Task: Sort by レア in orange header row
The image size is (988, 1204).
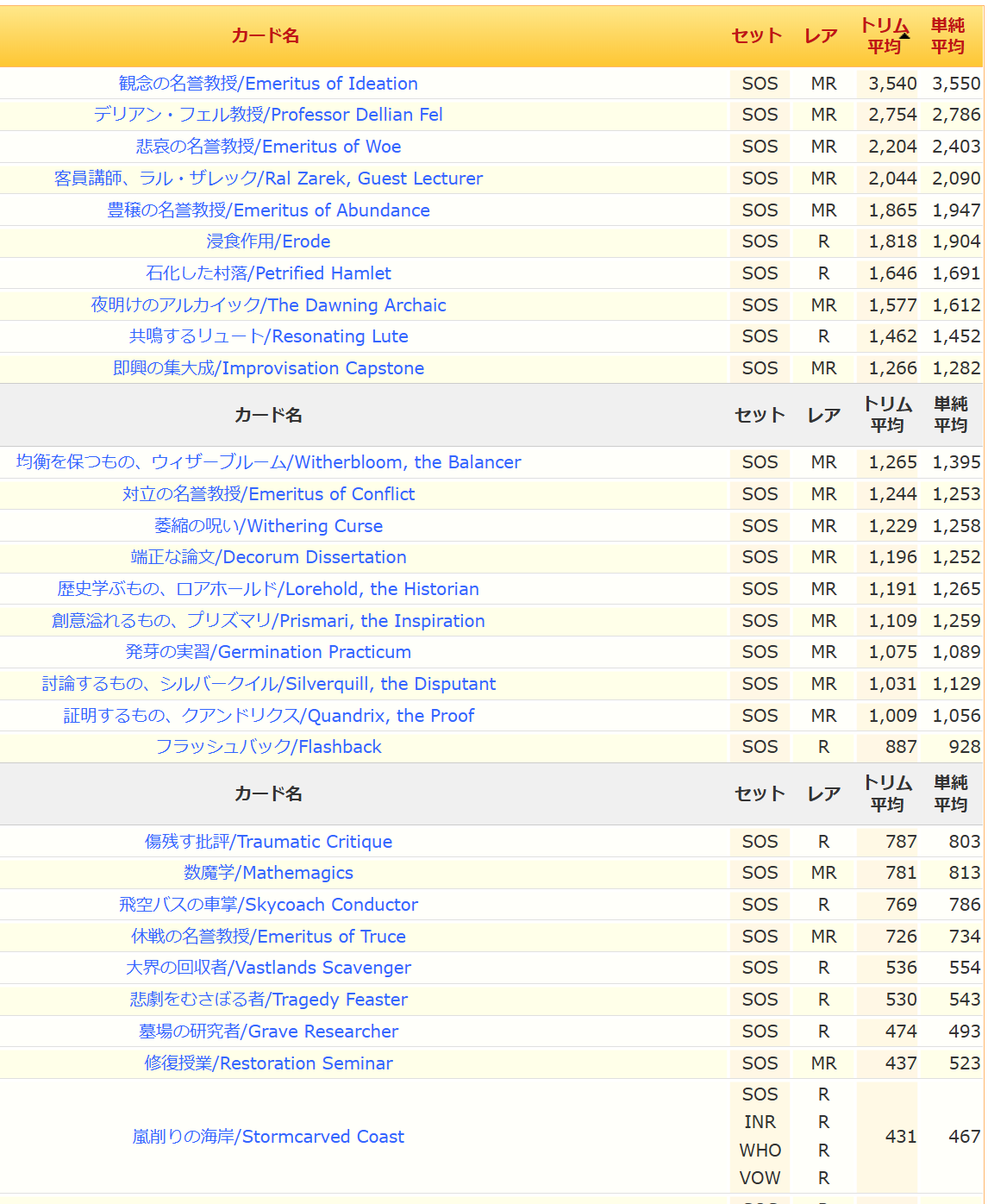Action: [x=821, y=36]
